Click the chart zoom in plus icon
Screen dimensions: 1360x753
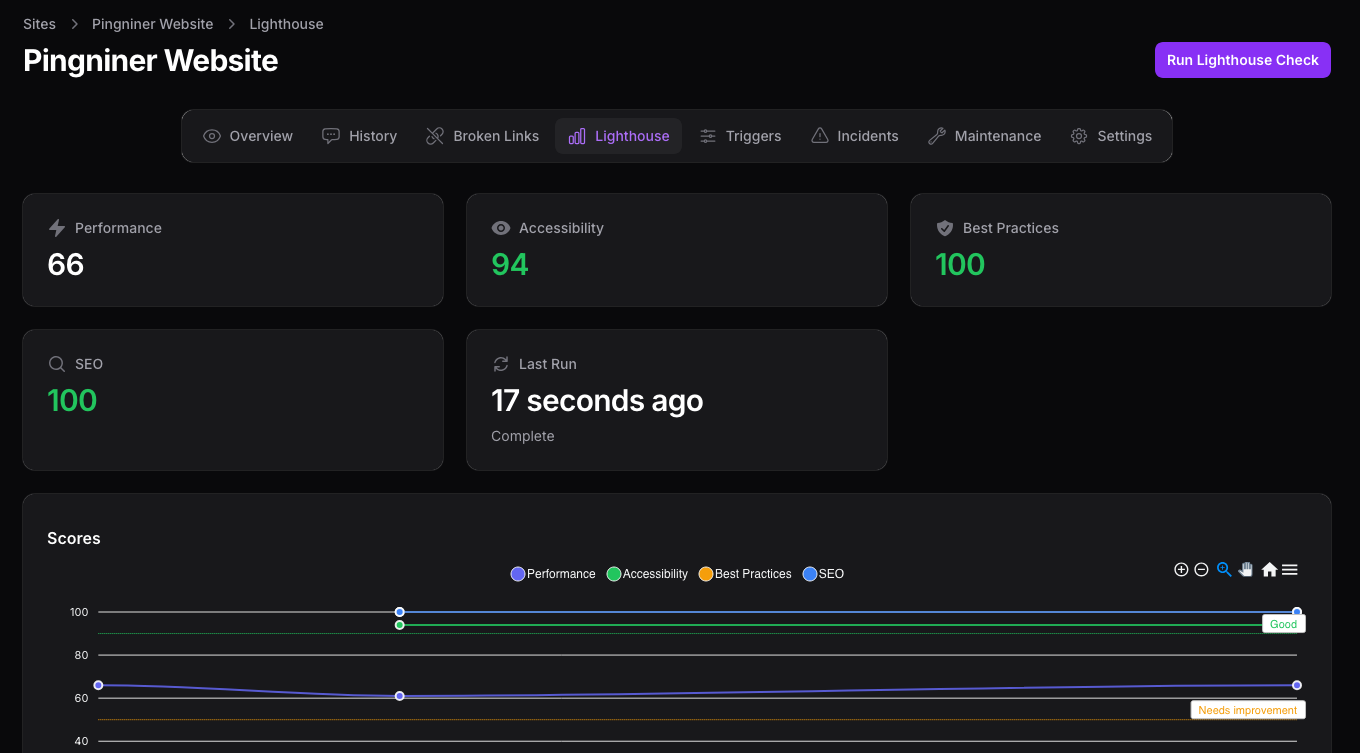1181,570
